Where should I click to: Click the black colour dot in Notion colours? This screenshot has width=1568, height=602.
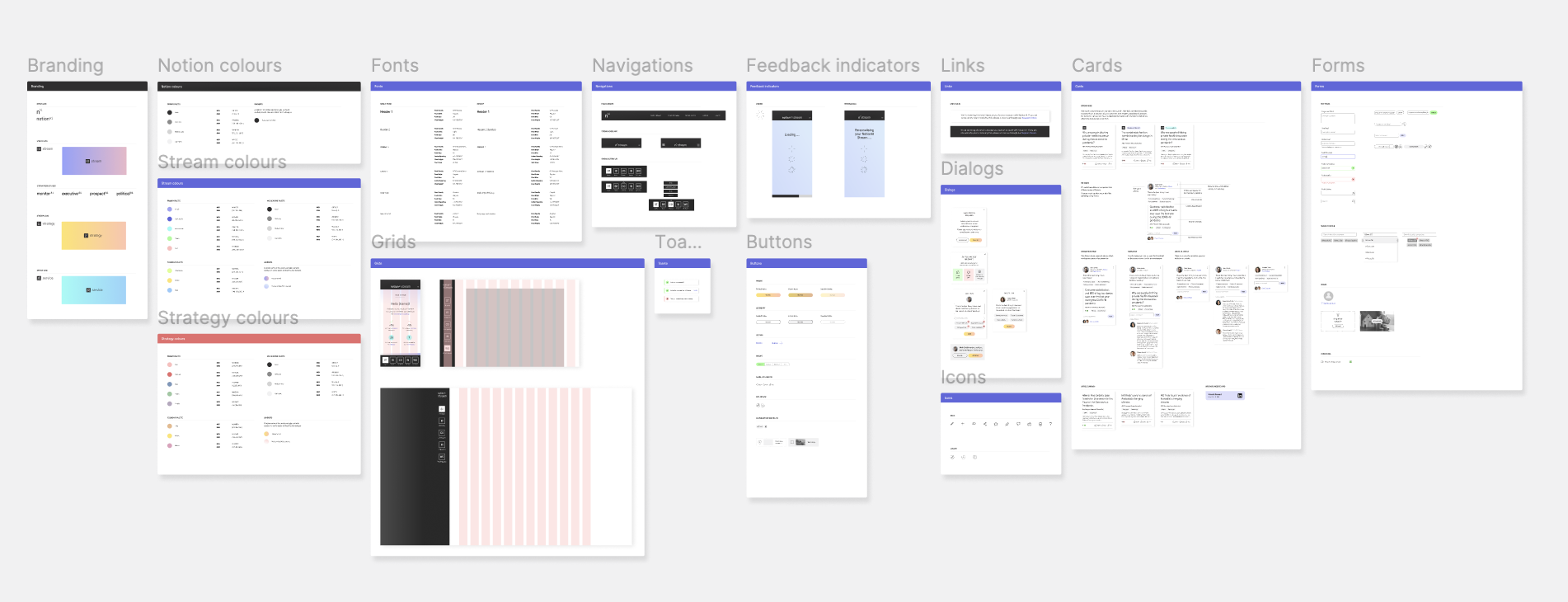170,112
